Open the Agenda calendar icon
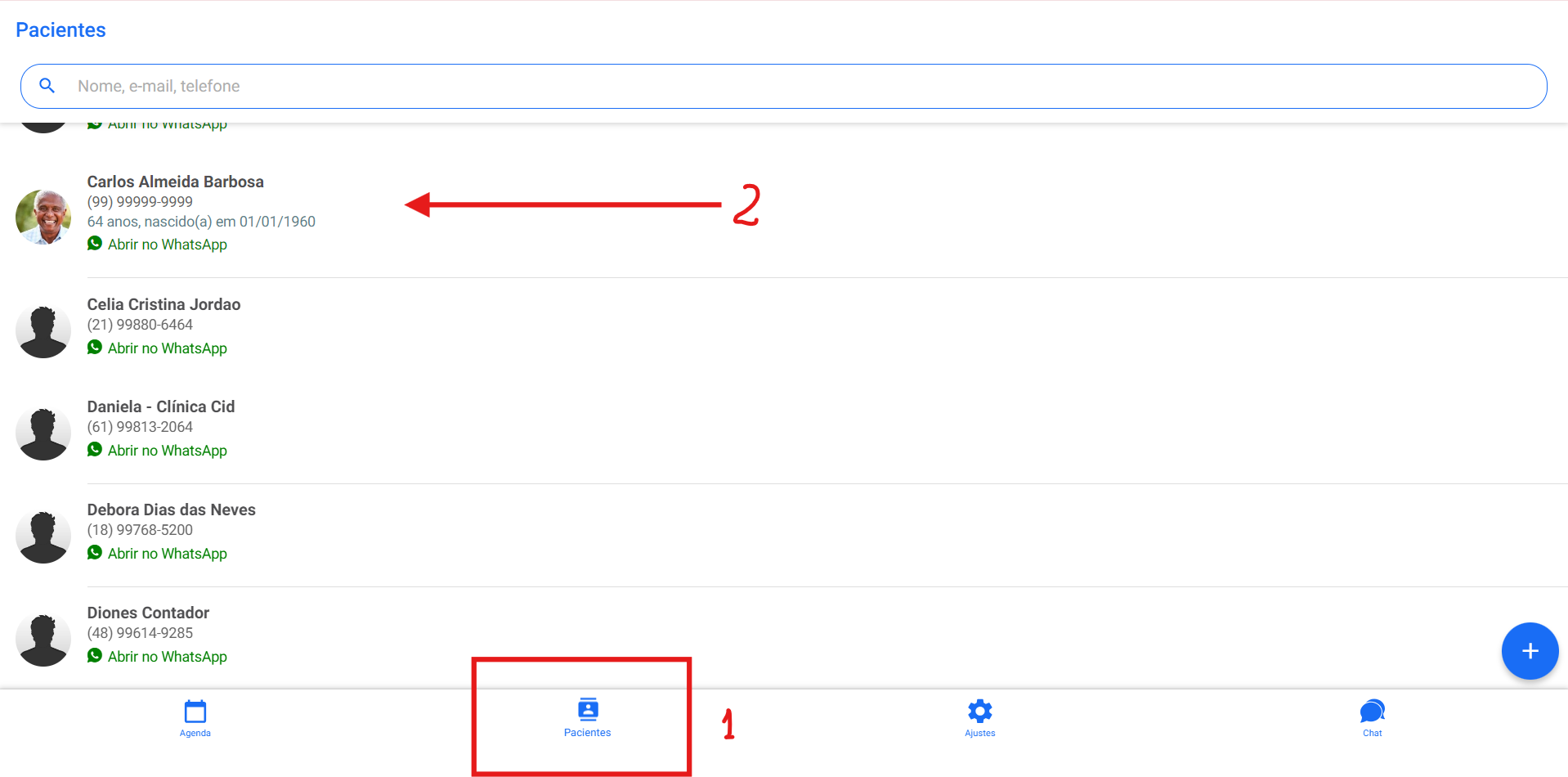This screenshot has width=1568, height=777. pos(195,711)
